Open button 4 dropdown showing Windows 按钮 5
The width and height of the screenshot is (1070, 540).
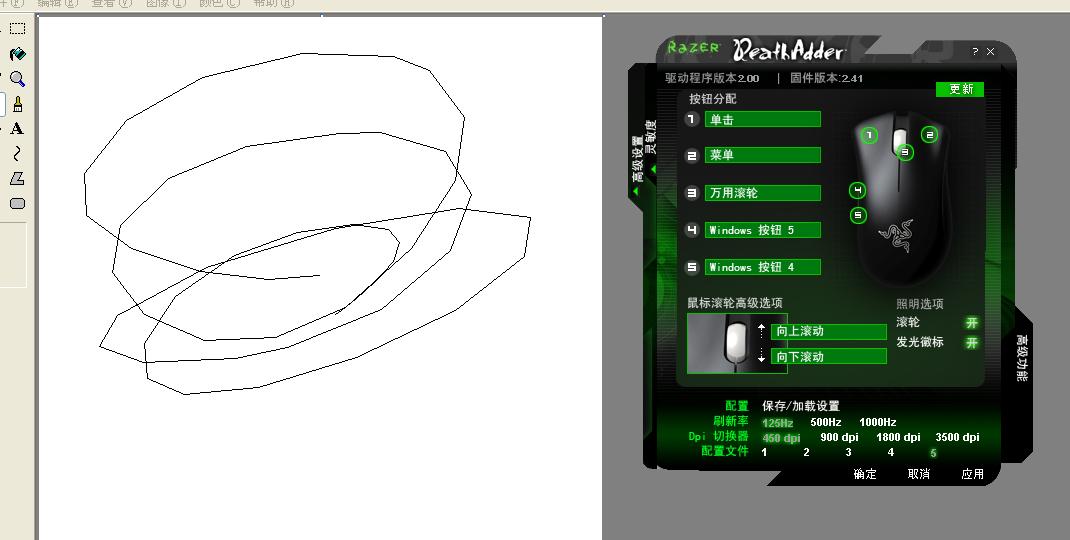(x=762, y=230)
